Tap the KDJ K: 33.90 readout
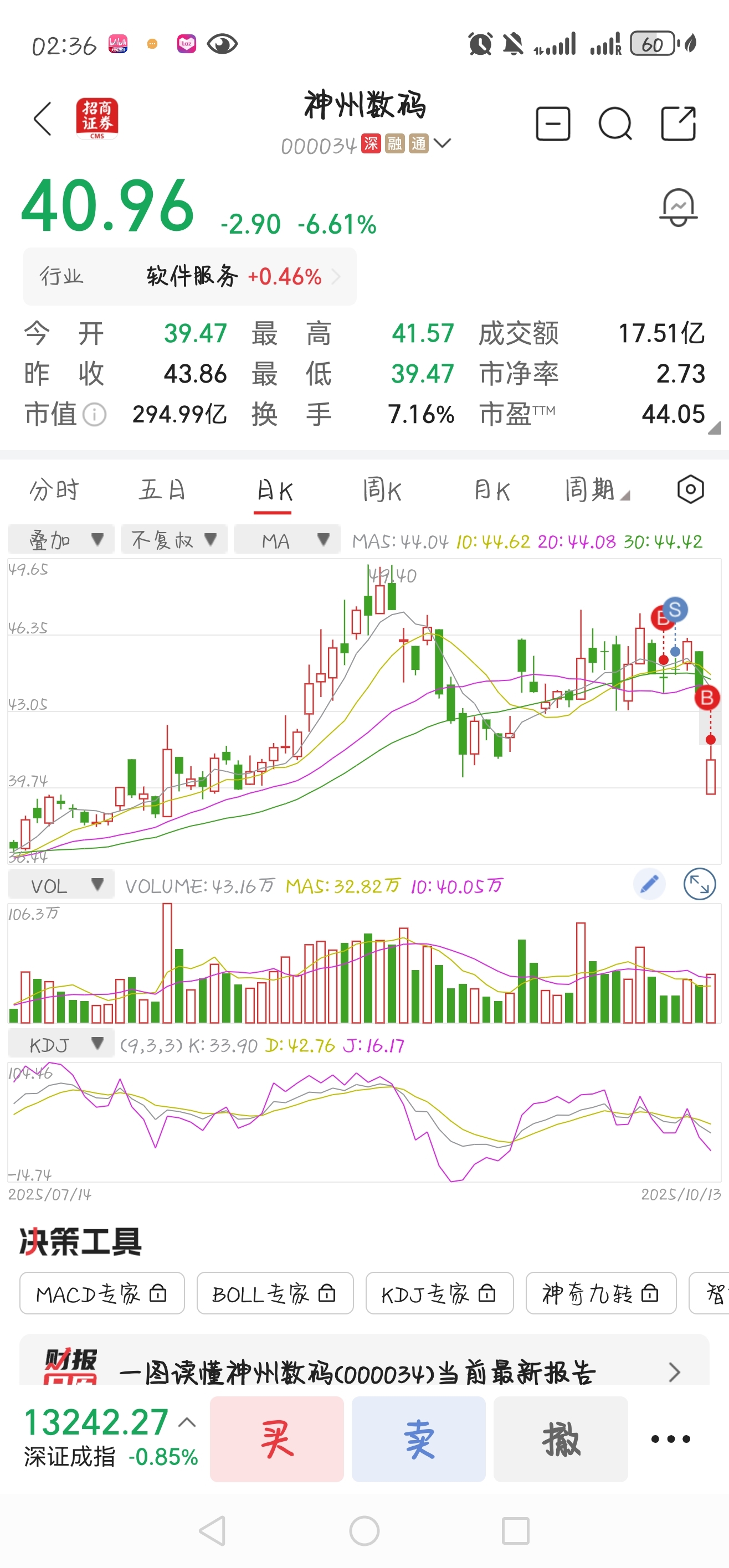 223,1045
